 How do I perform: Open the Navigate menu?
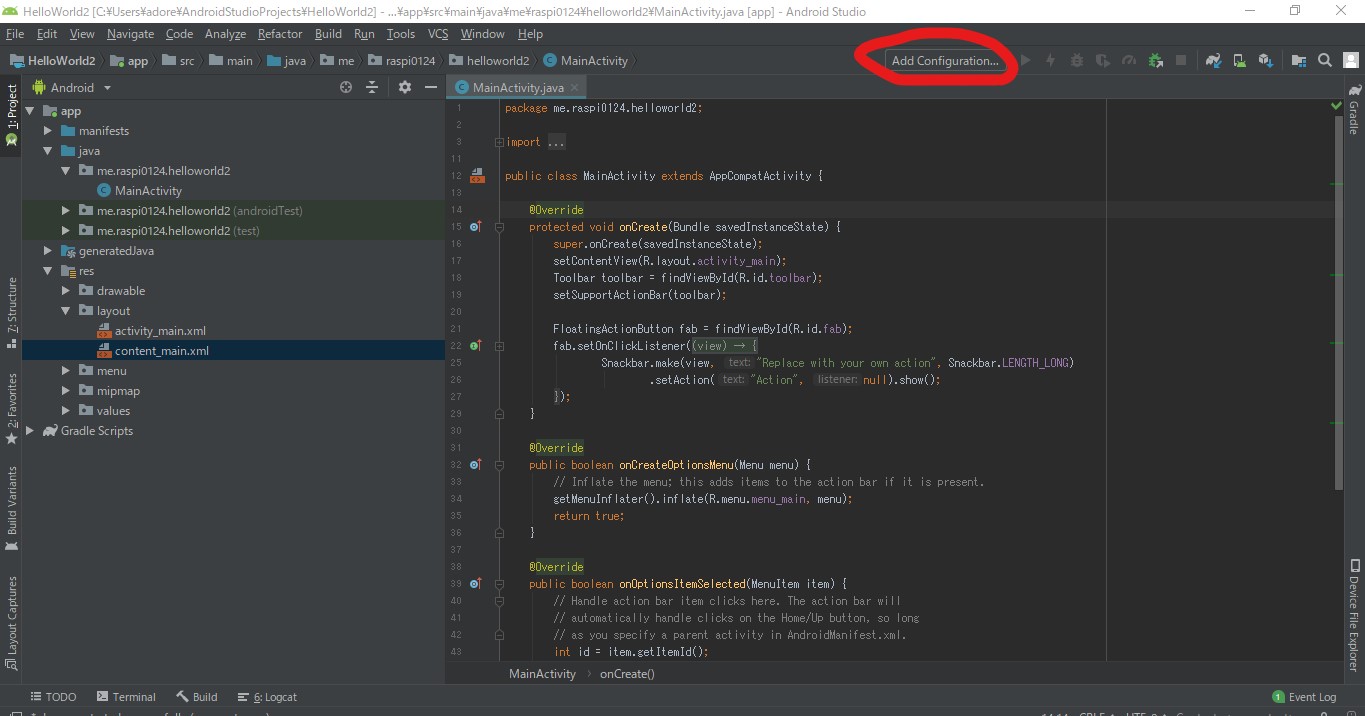point(130,34)
